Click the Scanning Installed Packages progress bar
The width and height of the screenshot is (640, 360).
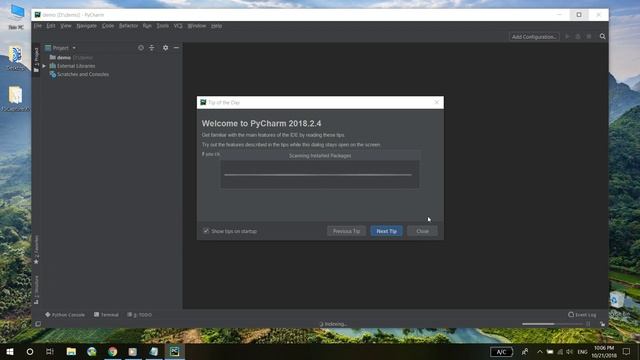point(318,175)
